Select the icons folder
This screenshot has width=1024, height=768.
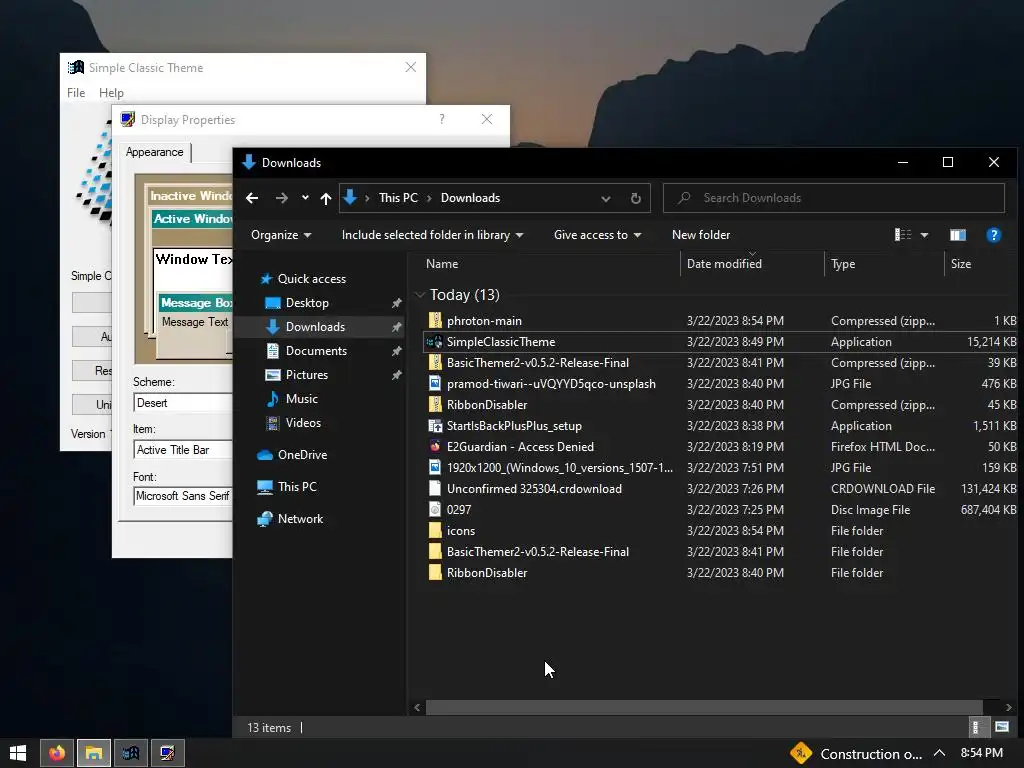pyautogui.click(x=460, y=531)
